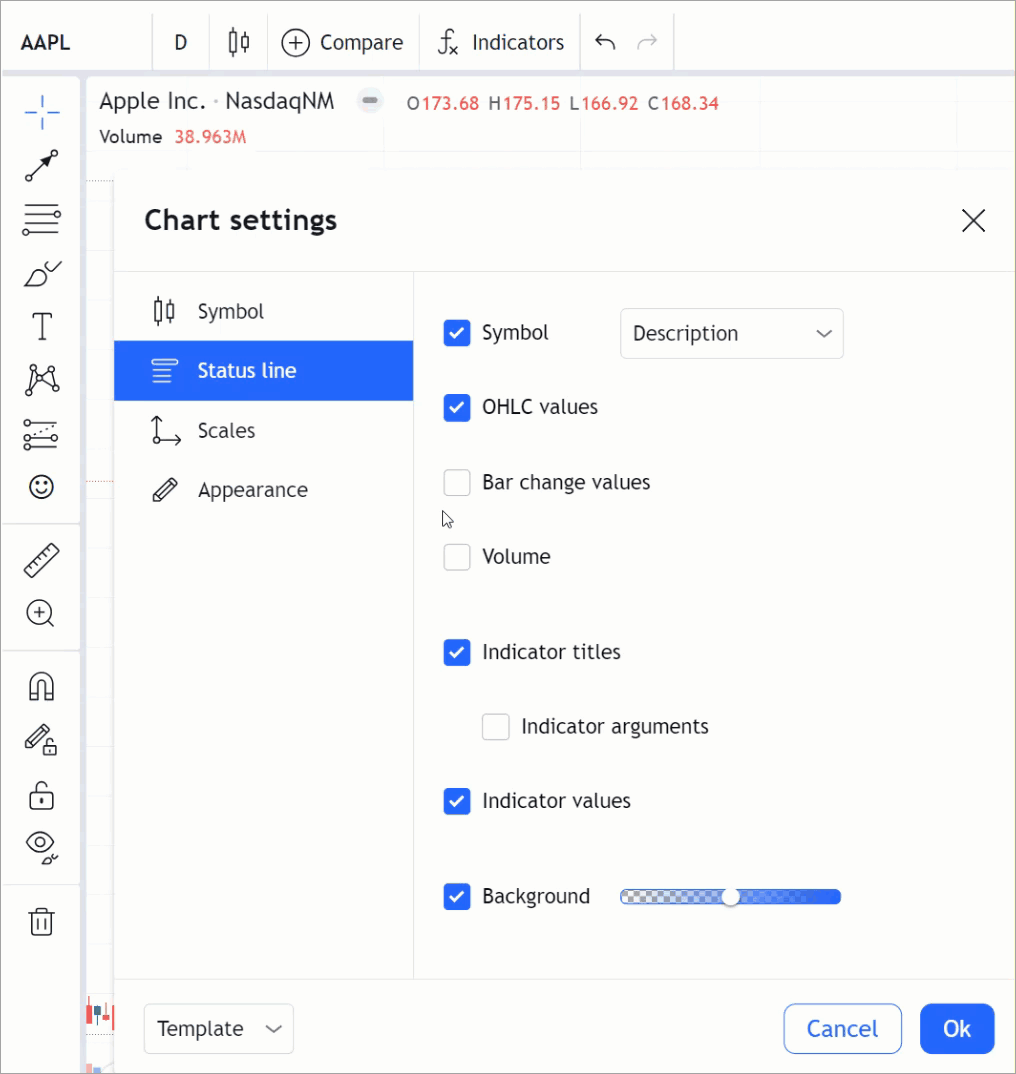Activate the zoom-in tool
Viewport: 1016px width, 1074px height.
click(x=40, y=613)
